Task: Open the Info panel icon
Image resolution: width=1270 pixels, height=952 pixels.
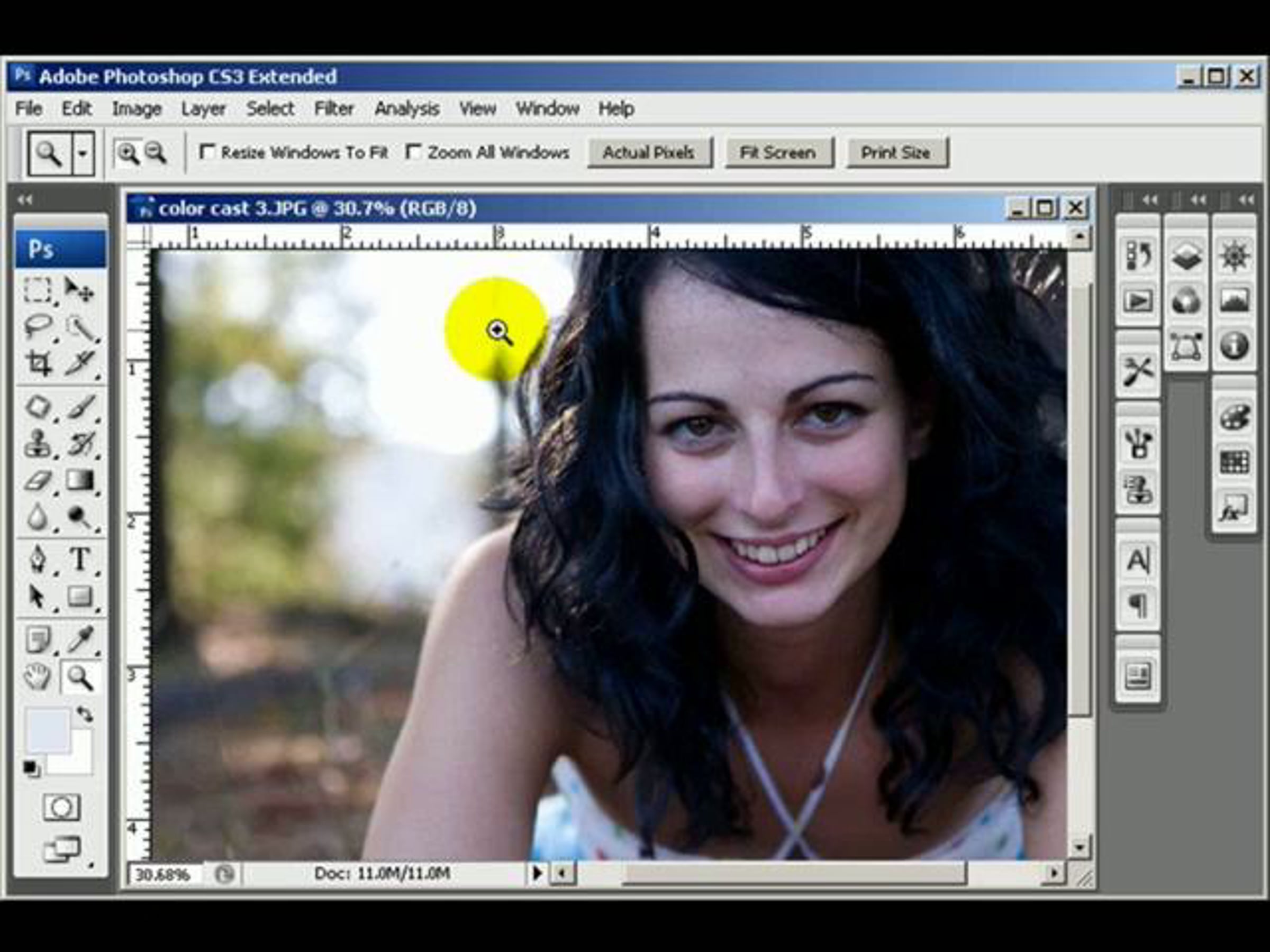Action: (x=1234, y=345)
